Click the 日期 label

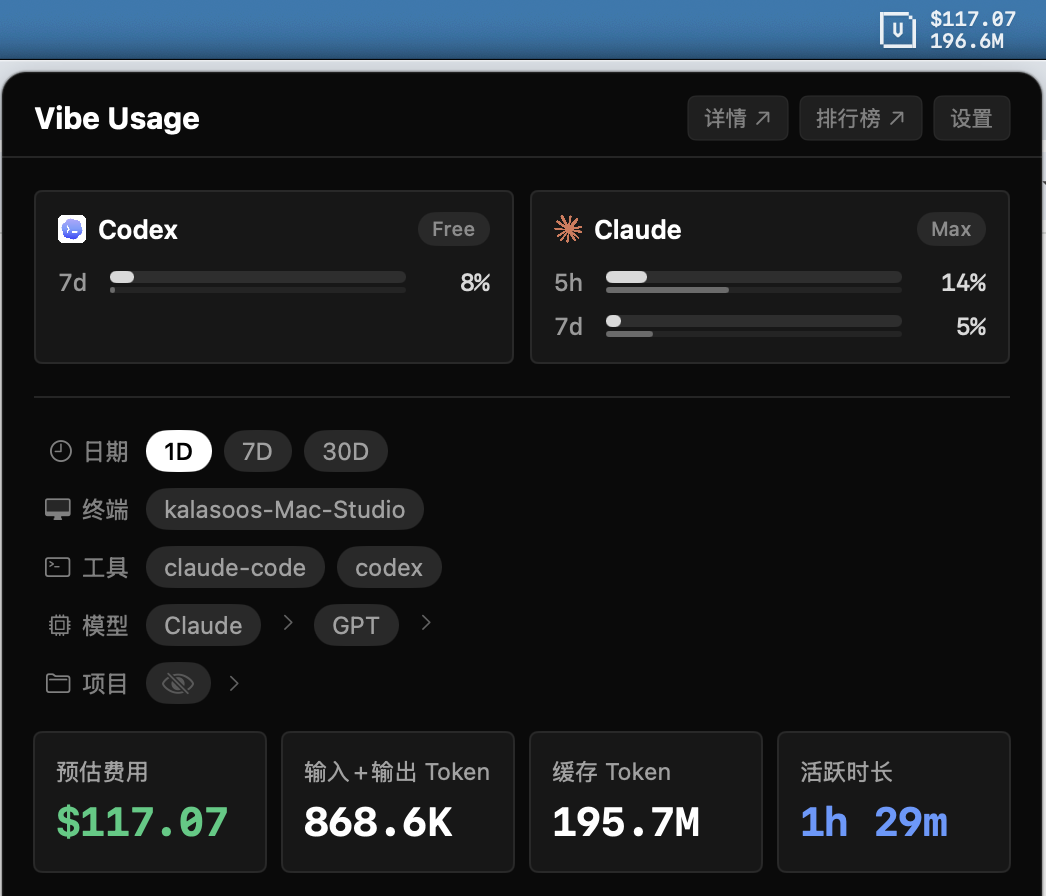point(105,452)
